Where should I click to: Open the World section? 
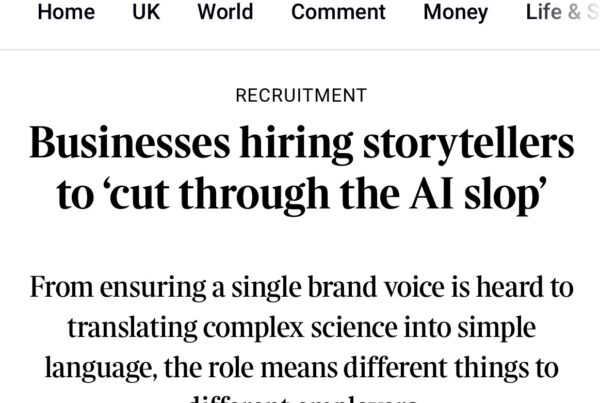pyautogui.click(x=225, y=13)
